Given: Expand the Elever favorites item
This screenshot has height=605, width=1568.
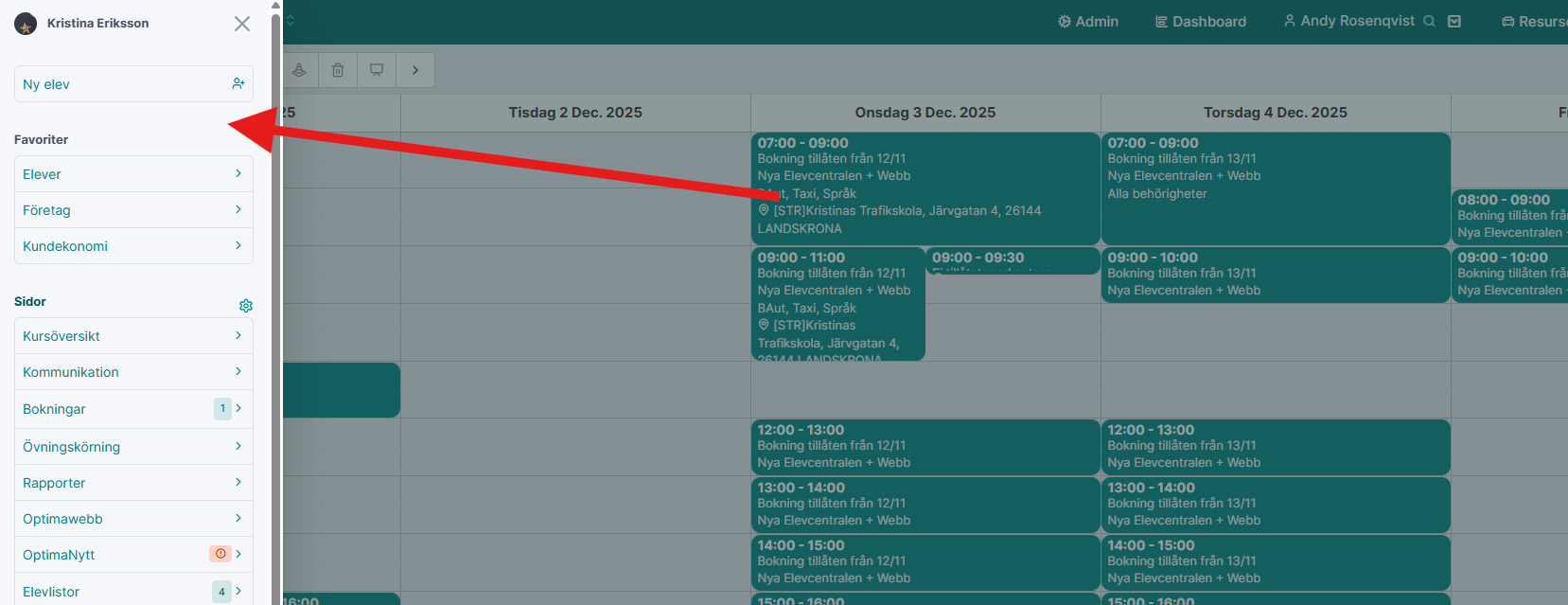Looking at the screenshot, I should tap(133, 174).
